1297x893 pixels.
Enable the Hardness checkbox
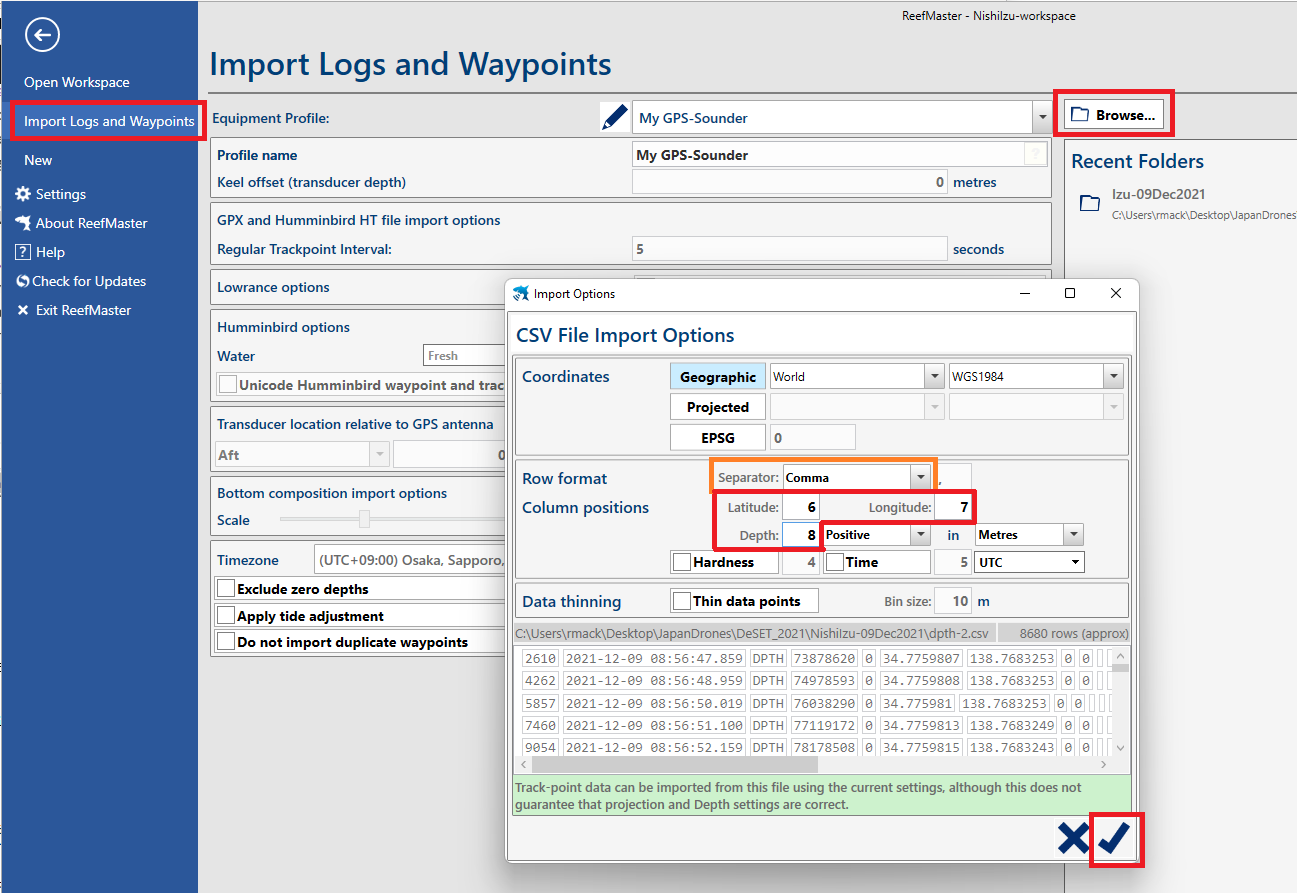(x=682, y=562)
